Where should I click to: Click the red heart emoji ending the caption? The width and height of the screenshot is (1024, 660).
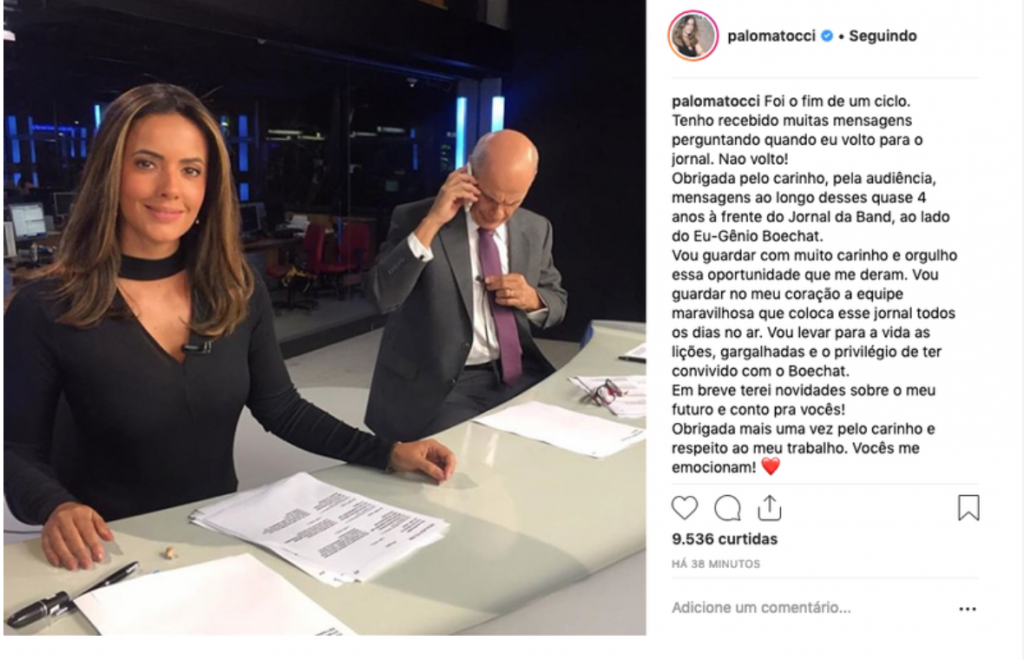click(771, 467)
